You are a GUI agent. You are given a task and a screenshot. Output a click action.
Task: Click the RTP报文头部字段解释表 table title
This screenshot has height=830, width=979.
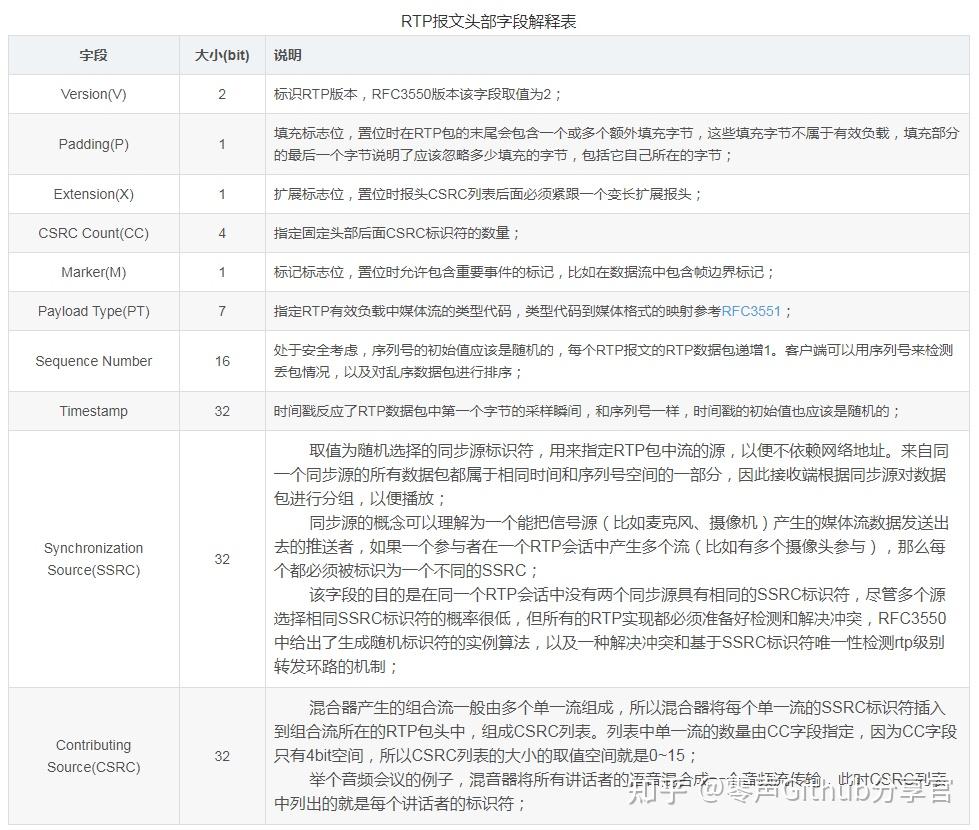[489, 20]
